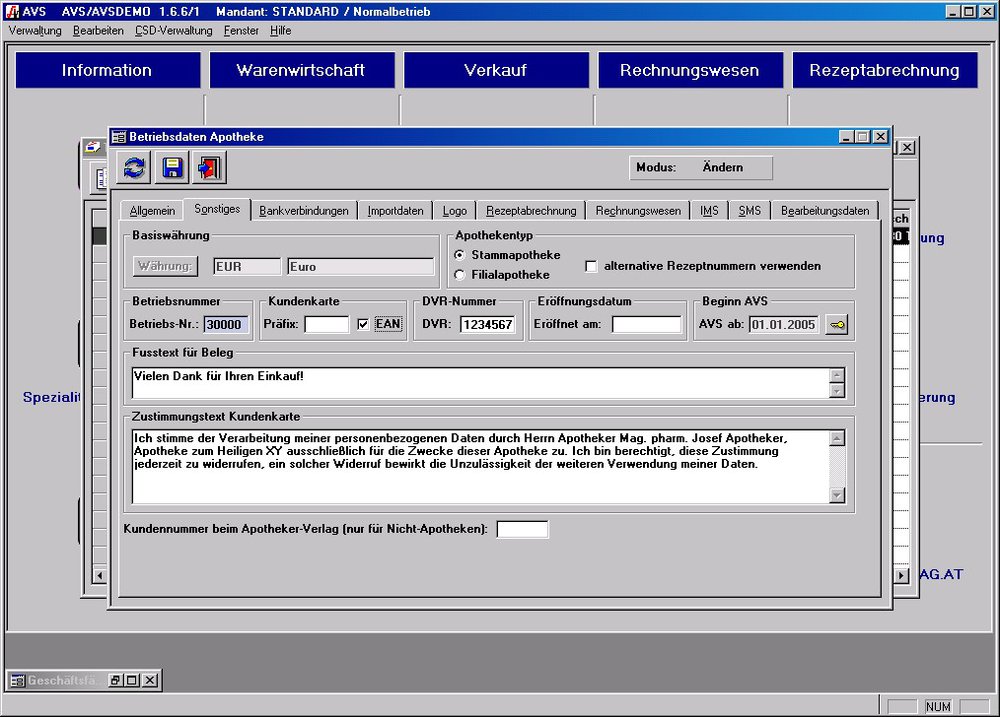Enable alternative Rezeptnummern verwenden checkbox

tap(591, 266)
